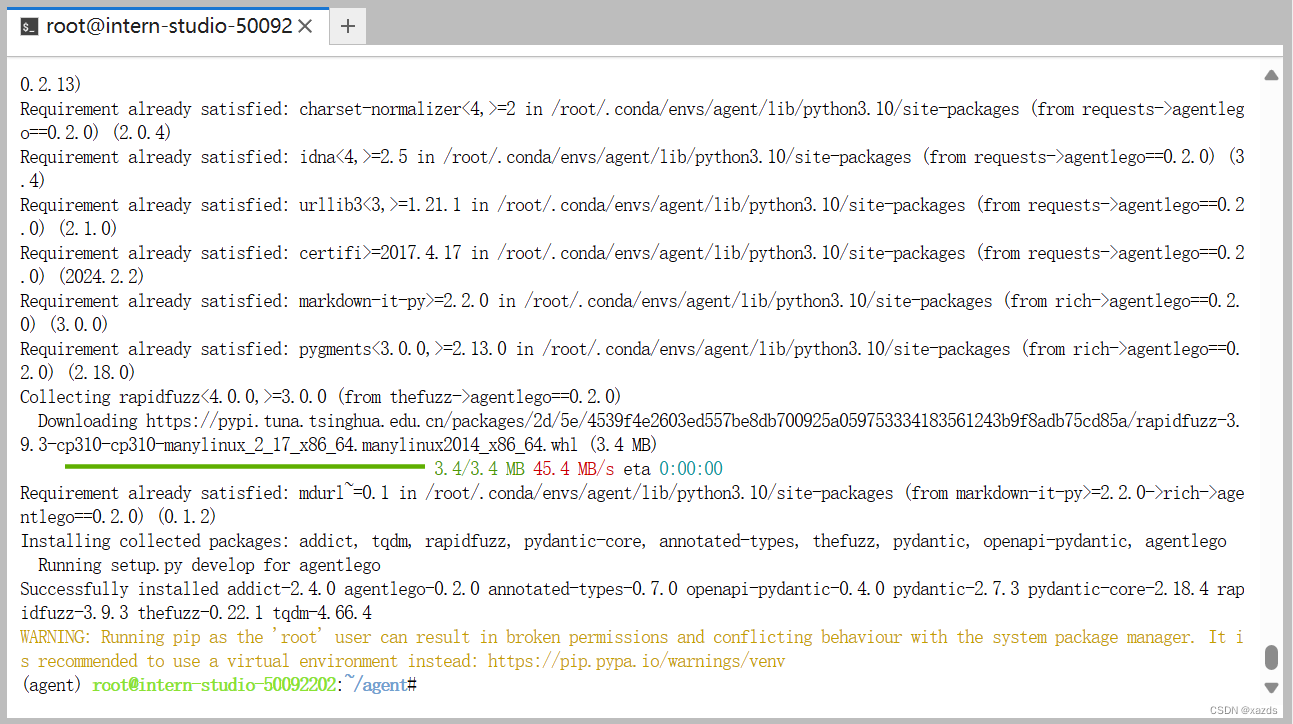Click the '45.4 MB/s' download speed text
The width and height of the screenshot is (1293, 724).
point(574,469)
